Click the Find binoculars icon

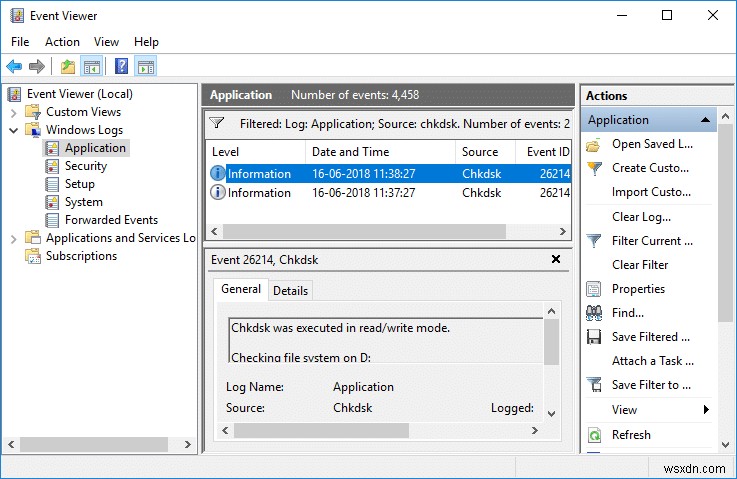[x=594, y=313]
